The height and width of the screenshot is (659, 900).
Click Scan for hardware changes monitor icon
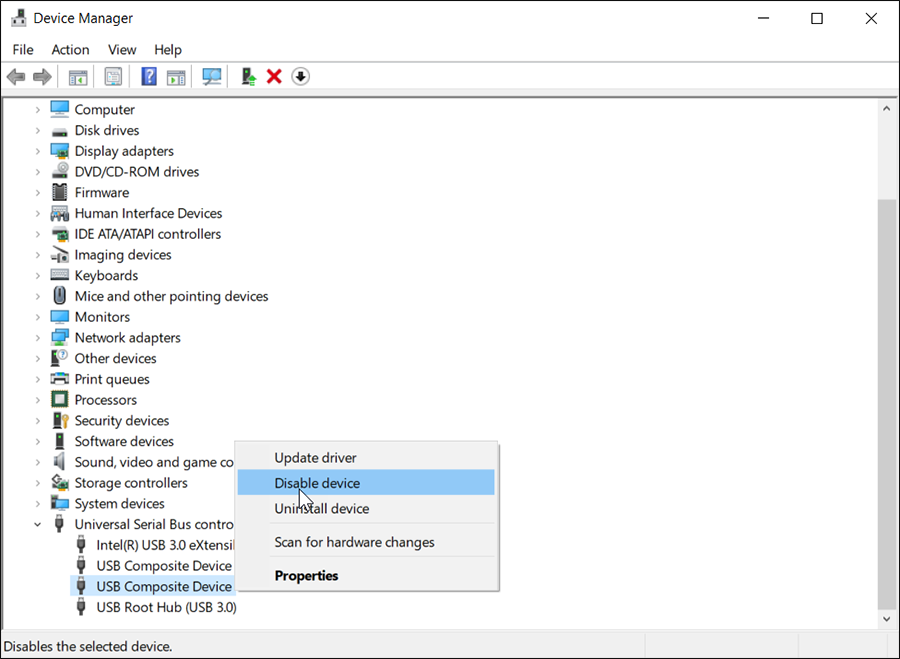(x=212, y=76)
